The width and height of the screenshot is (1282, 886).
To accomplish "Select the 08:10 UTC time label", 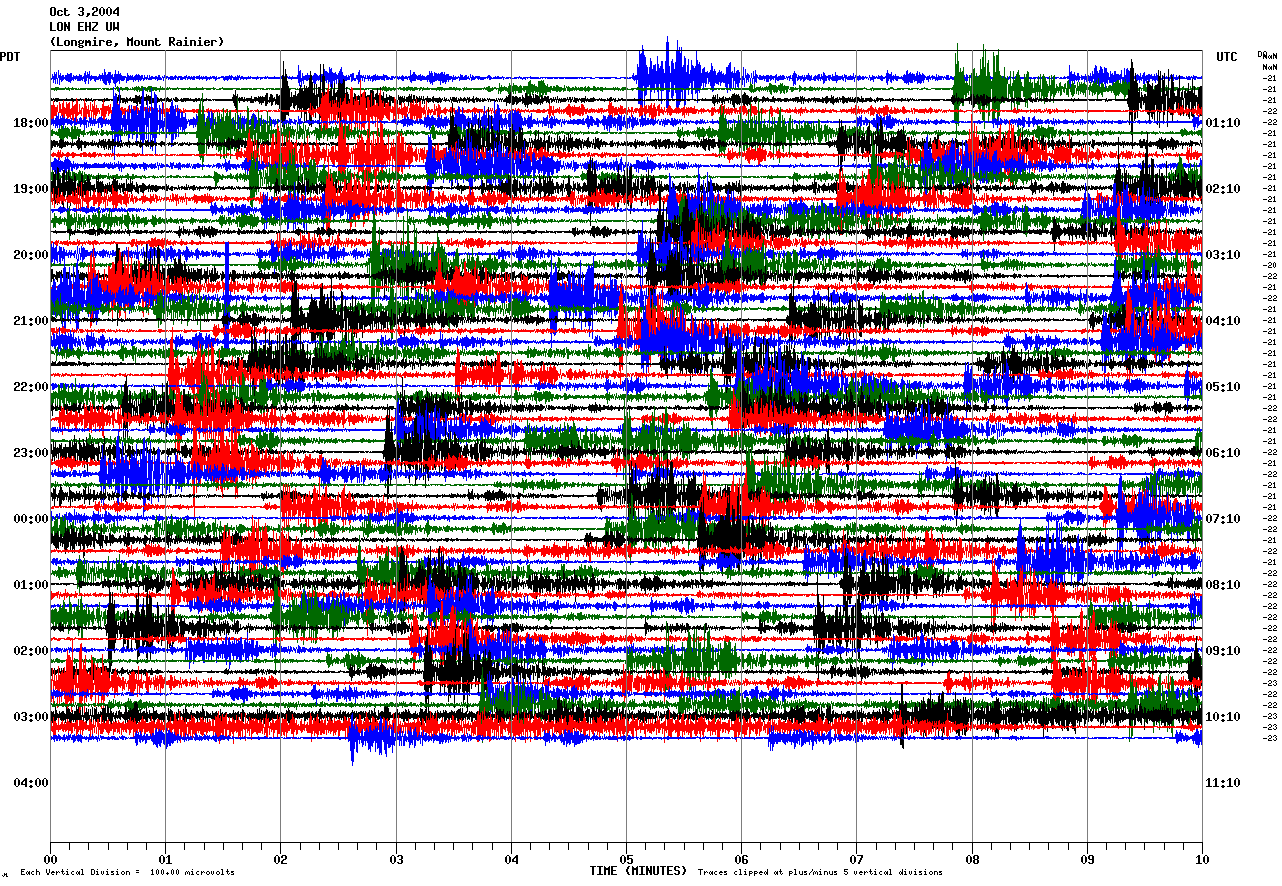I will point(1223,585).
